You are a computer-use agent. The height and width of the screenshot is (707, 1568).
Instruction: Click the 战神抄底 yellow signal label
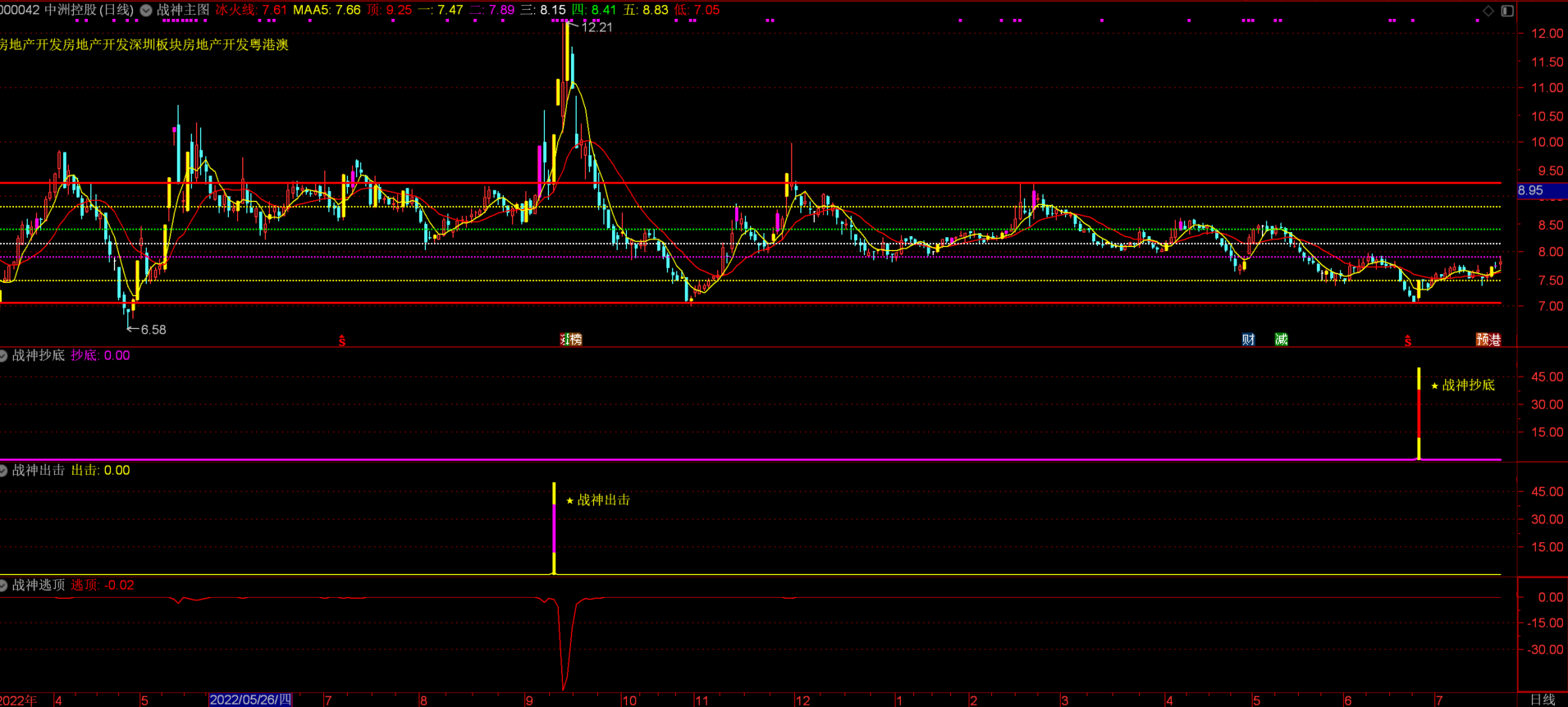(x=1468, y=385)
